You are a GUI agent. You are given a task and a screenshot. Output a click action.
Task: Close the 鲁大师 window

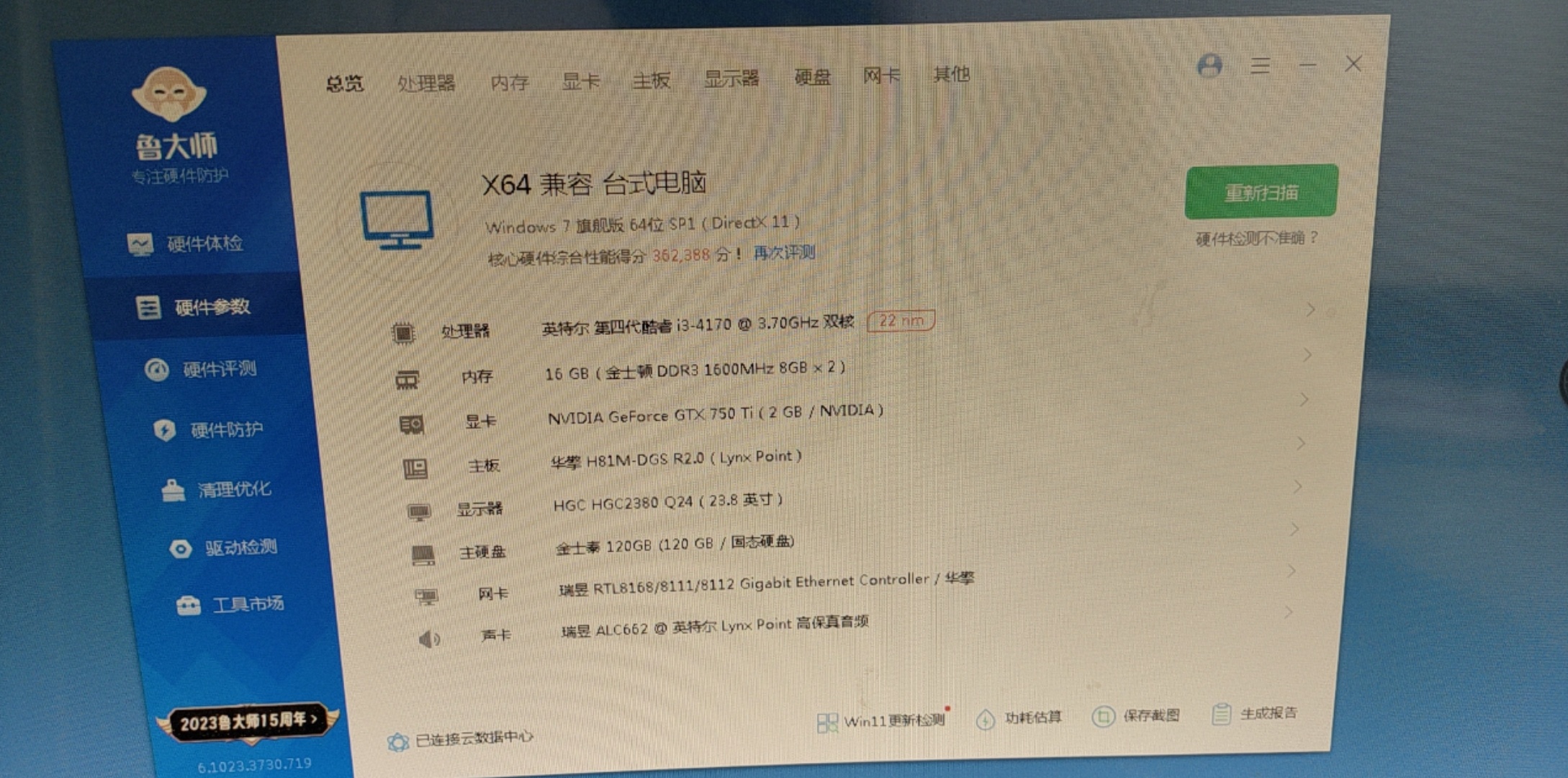1353,63
